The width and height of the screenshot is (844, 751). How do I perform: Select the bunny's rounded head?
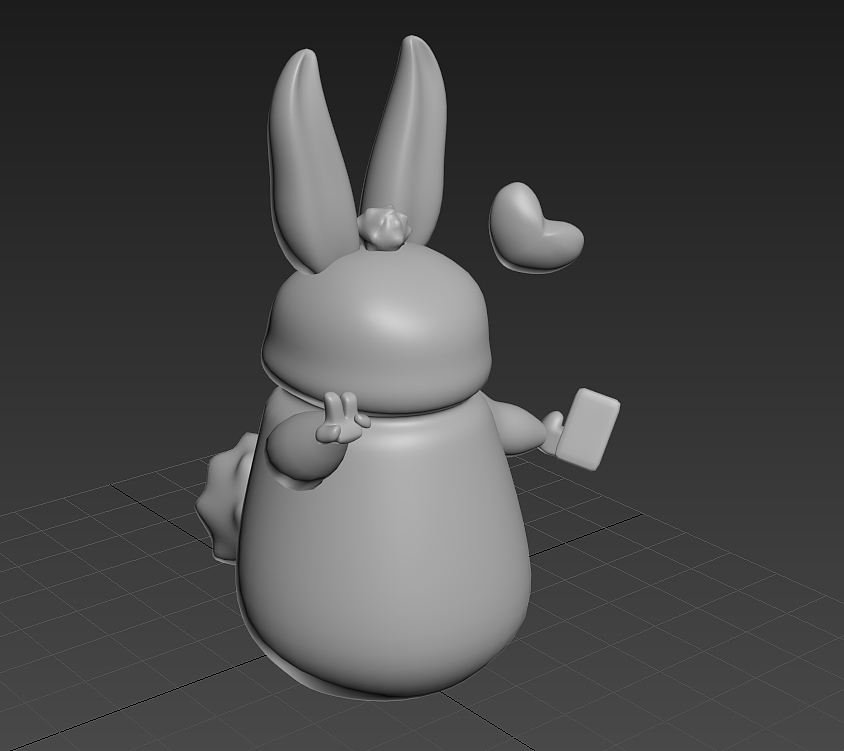coord(377,331)
